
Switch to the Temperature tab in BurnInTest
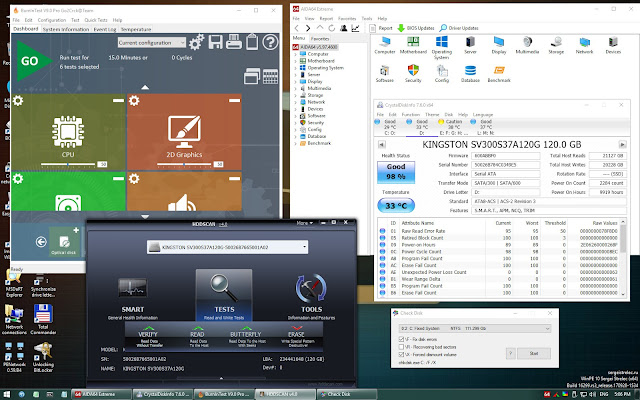(x=136, y=29)
